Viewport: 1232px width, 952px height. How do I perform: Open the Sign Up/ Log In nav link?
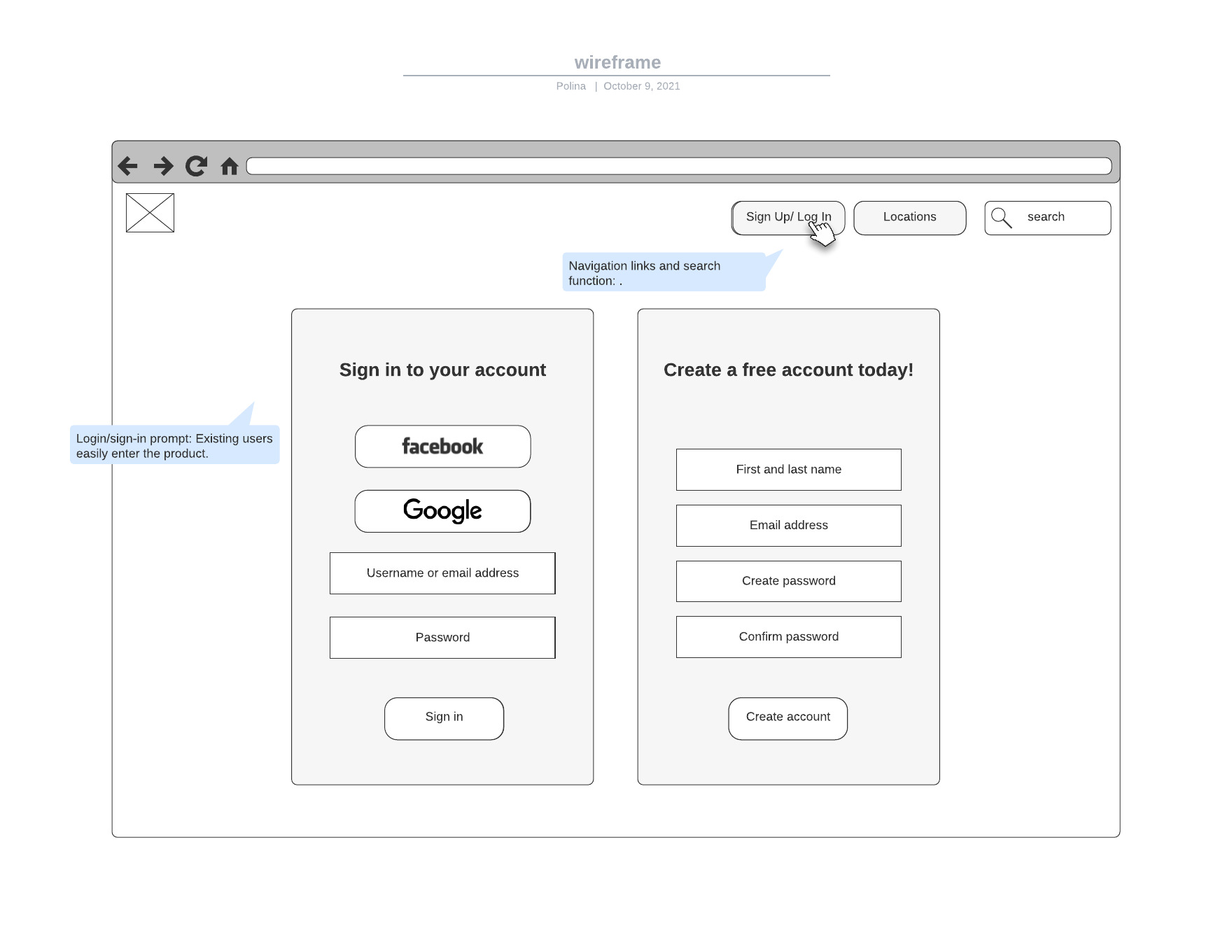(x=777, y=217)
